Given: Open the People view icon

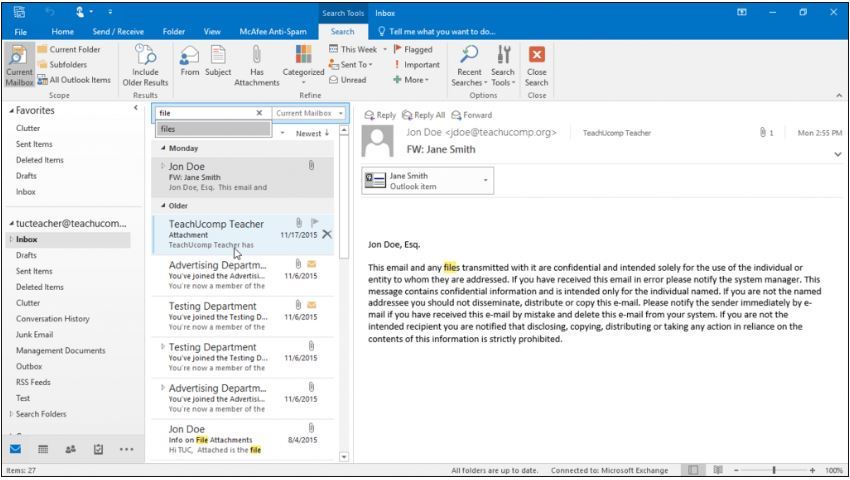Looking at the screenshot, I should tap(70, 449).
